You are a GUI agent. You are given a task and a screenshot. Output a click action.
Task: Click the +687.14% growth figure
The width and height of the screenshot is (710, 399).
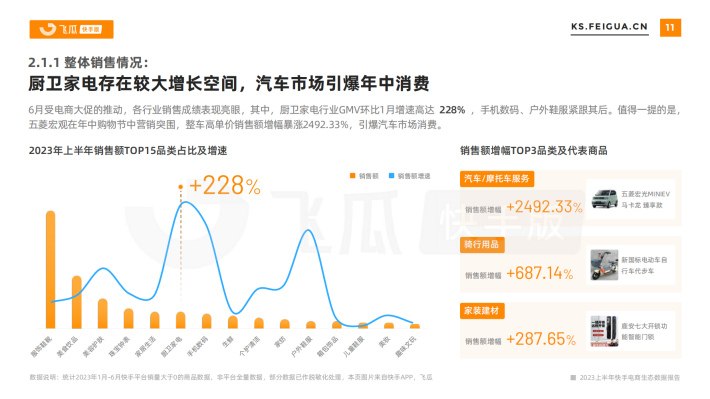tap(539, 273)
